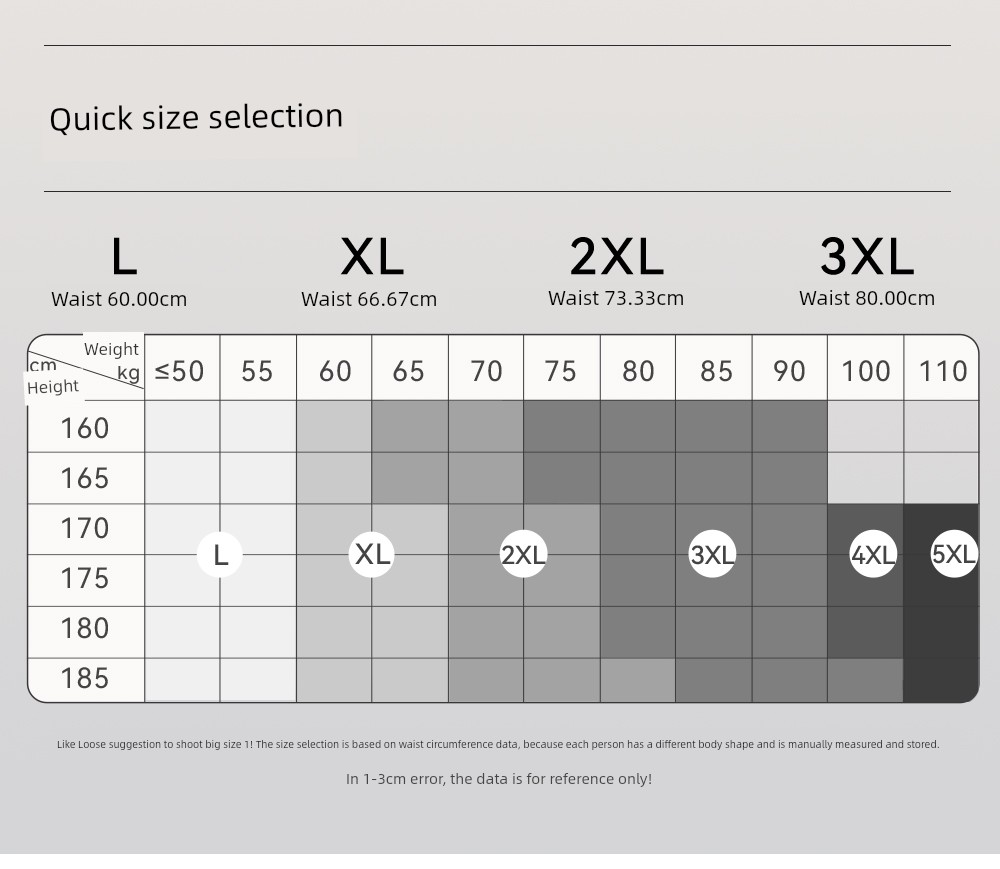Click the large XL size heading
The height and width of the screenshot is (869, 1000).
click(372, 256)
